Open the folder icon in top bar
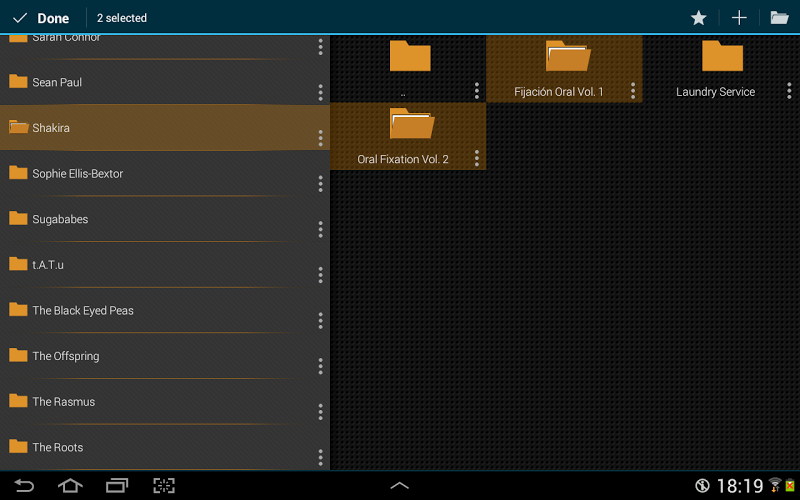 pyautogui.click(x=779, y=18)
